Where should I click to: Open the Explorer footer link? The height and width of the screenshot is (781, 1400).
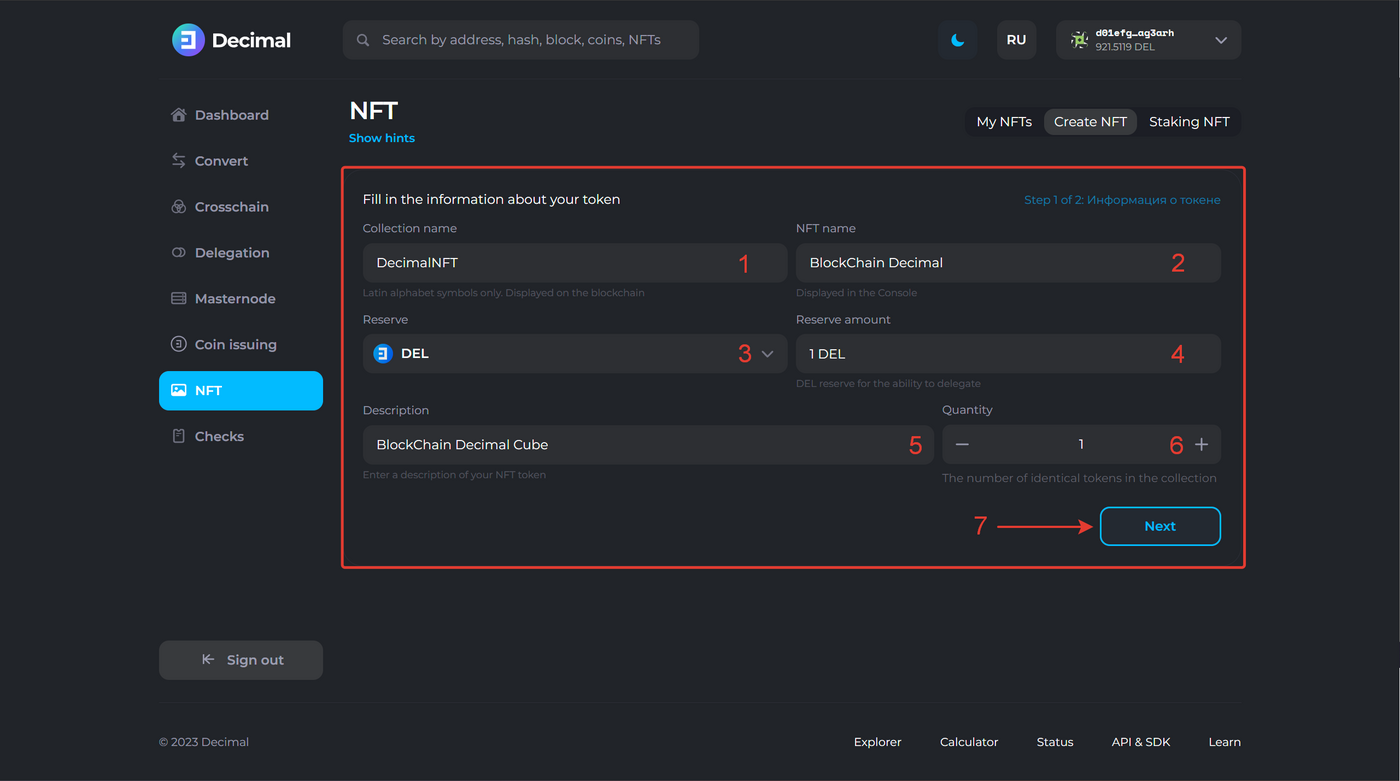[x=877, y=742]
